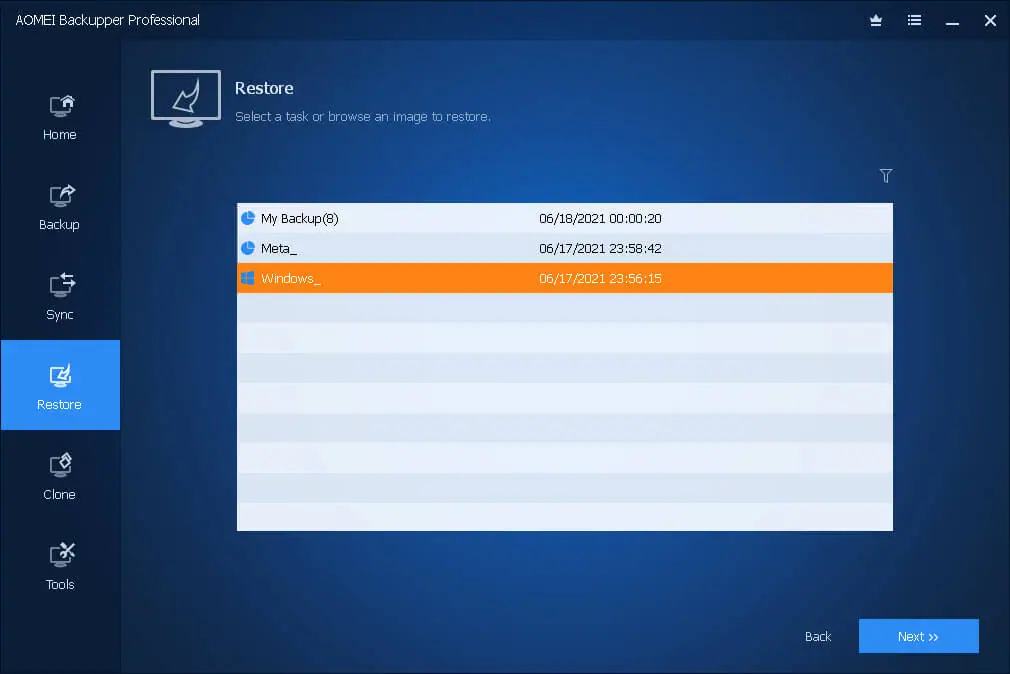Open the Sync section
The height and width of the screenshot is (674, 1010).
pyautogui.click(x=60, y=297)
